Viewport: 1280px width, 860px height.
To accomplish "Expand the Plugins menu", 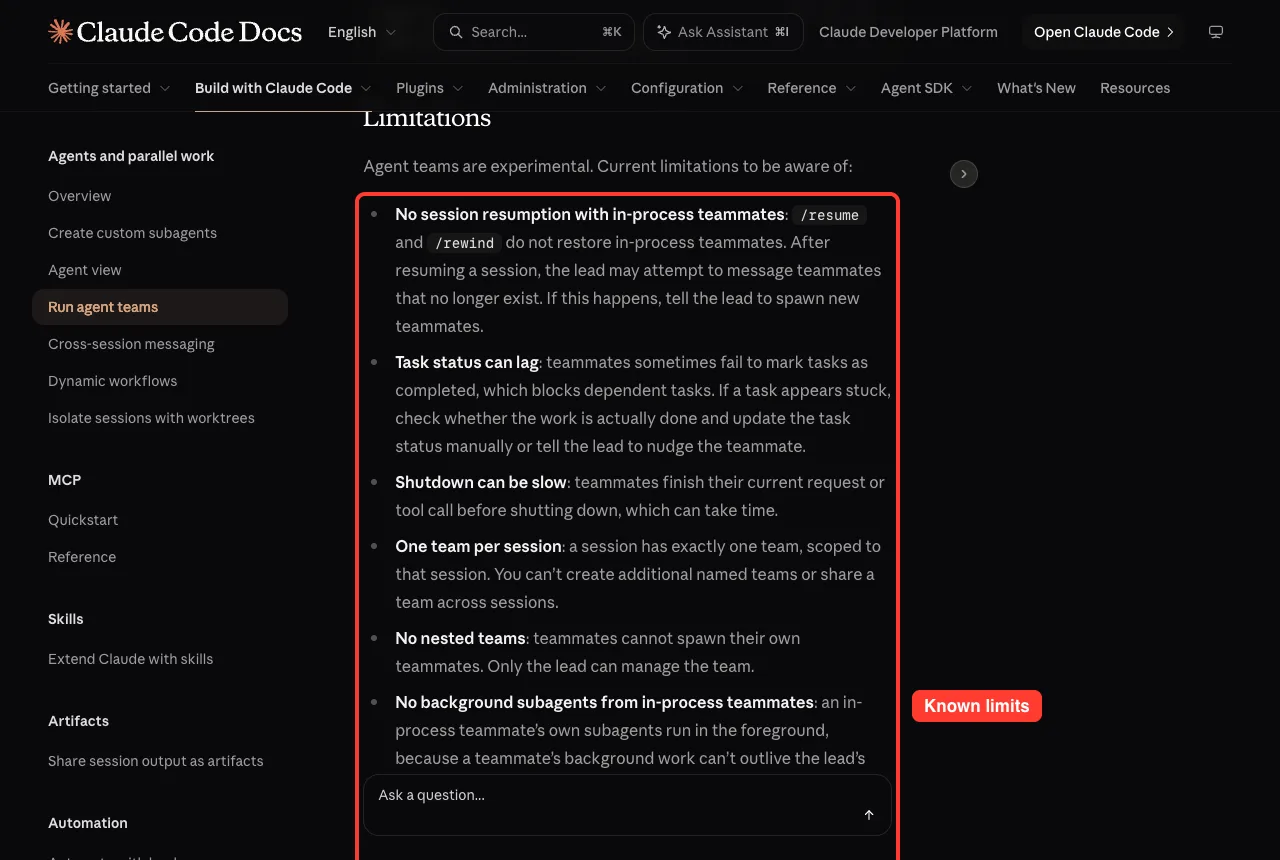I will [430, 88].
